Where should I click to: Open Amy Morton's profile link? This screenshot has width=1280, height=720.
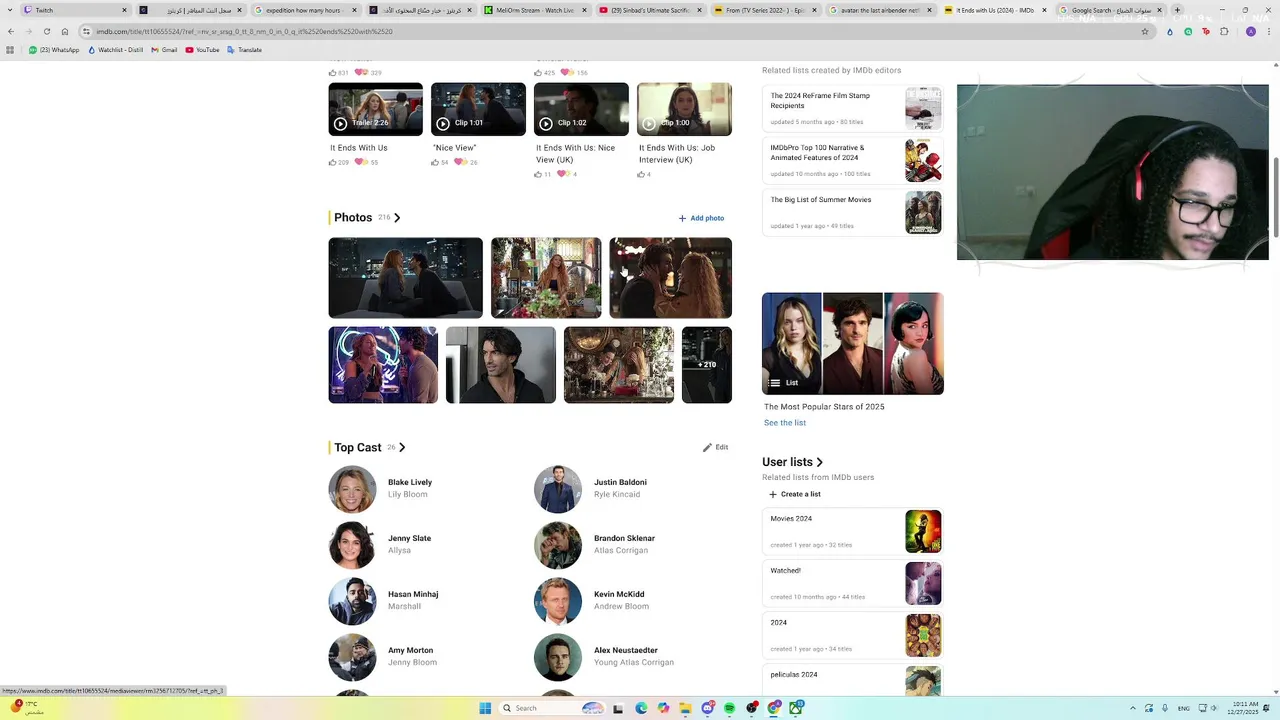(x=410, y=650)
